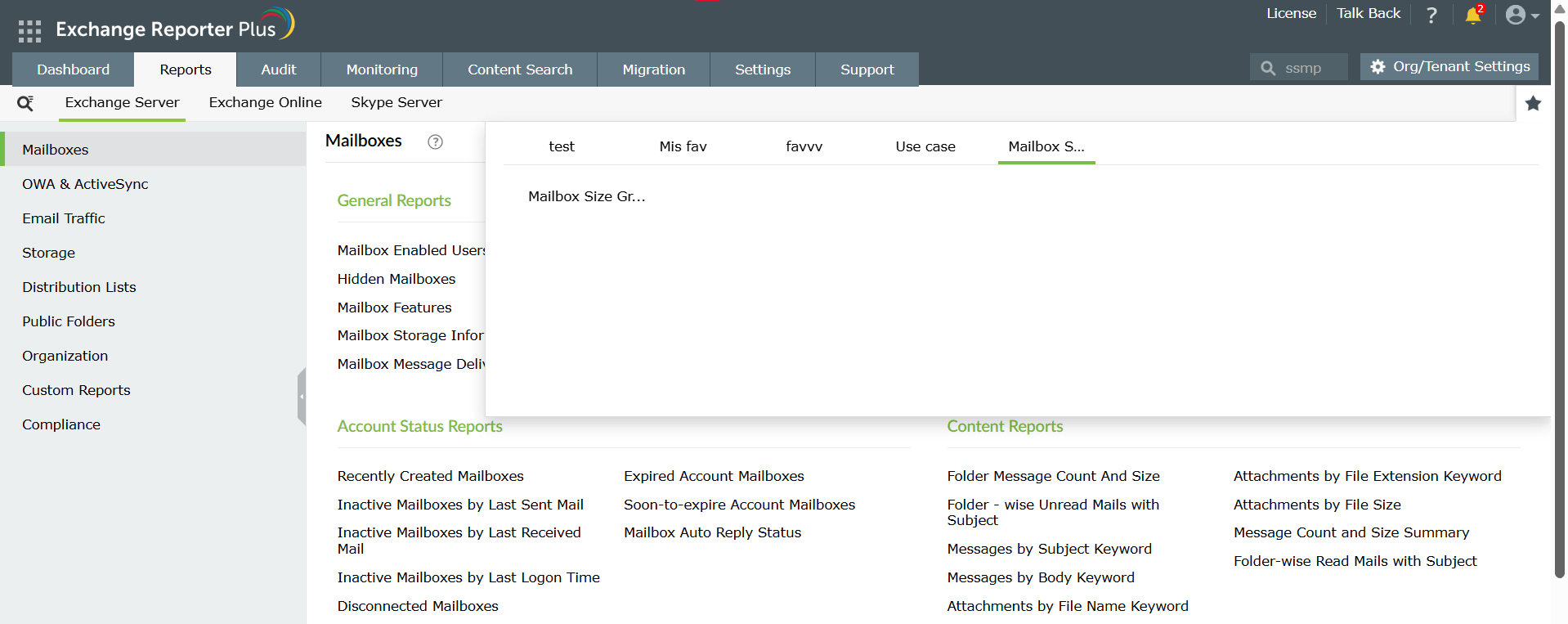
Task: Open the Hidden Mailboxes report
Action: 396,279
